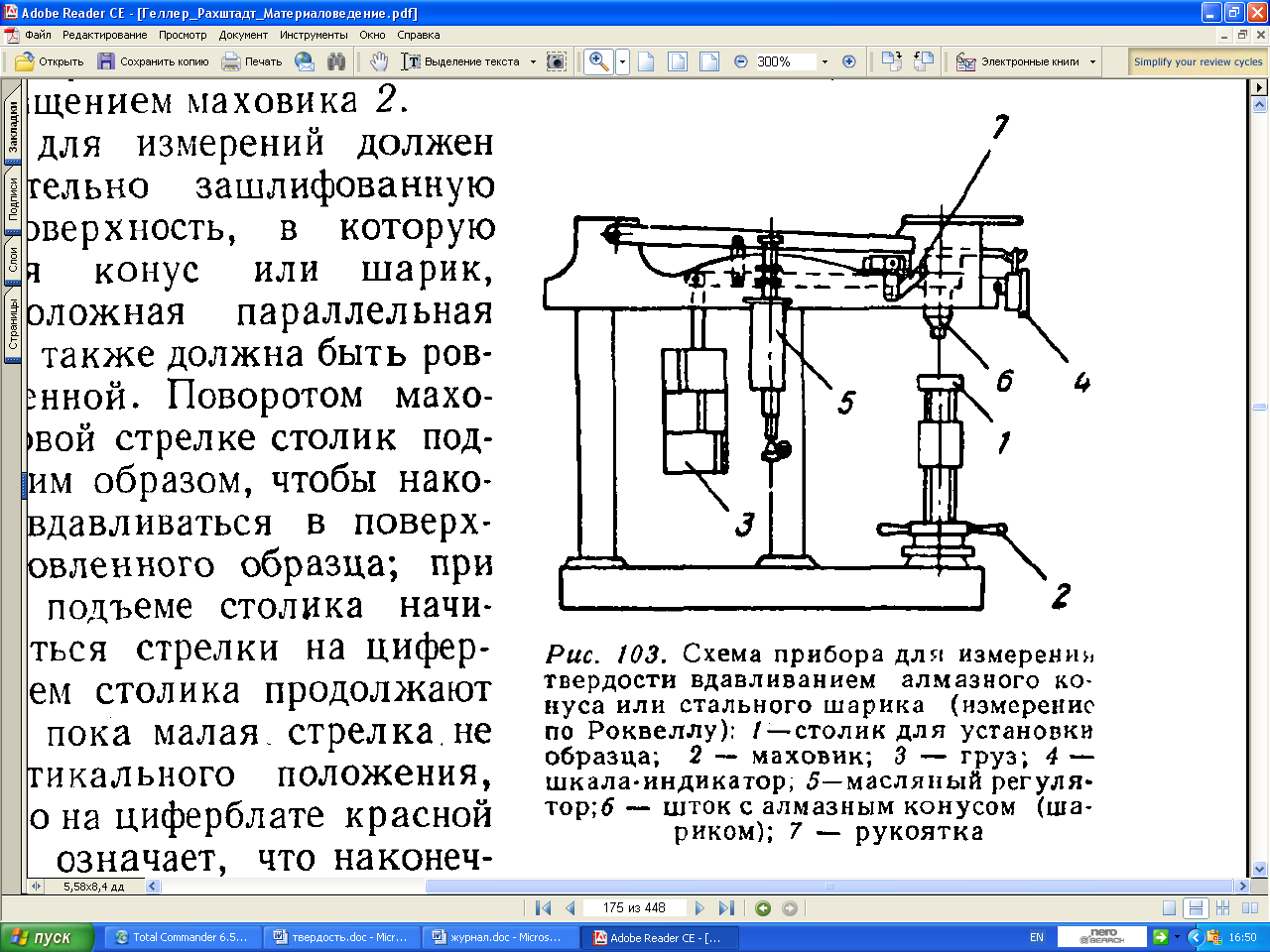Click the page size 5,58x8,4 дд indicator
The width and height of the screenshot is (1270, 952).
pos(93,887)
